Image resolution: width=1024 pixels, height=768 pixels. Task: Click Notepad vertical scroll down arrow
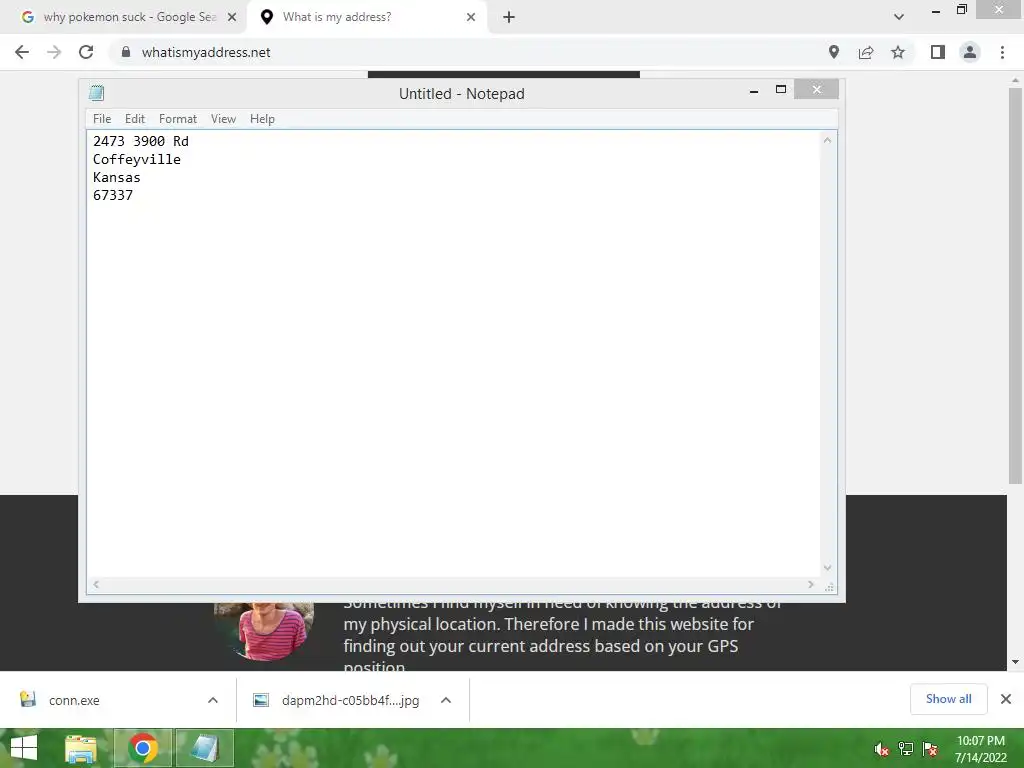(x=827, y=568)
